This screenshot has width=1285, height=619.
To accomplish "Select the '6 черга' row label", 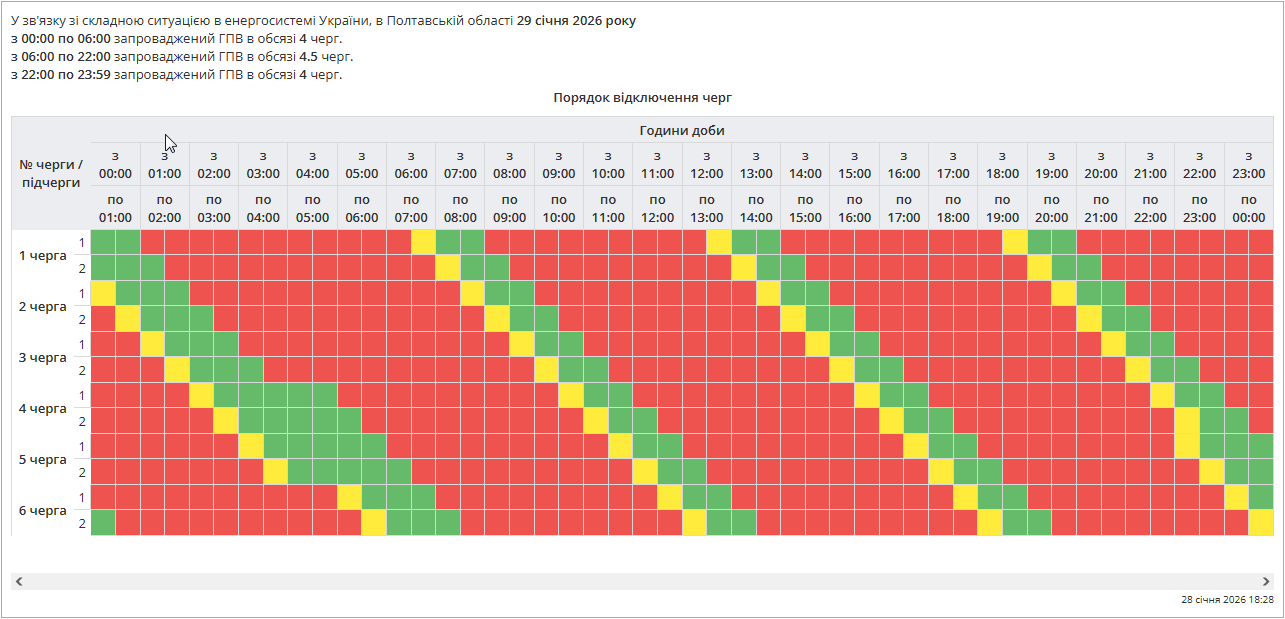I will pos(43,510).
